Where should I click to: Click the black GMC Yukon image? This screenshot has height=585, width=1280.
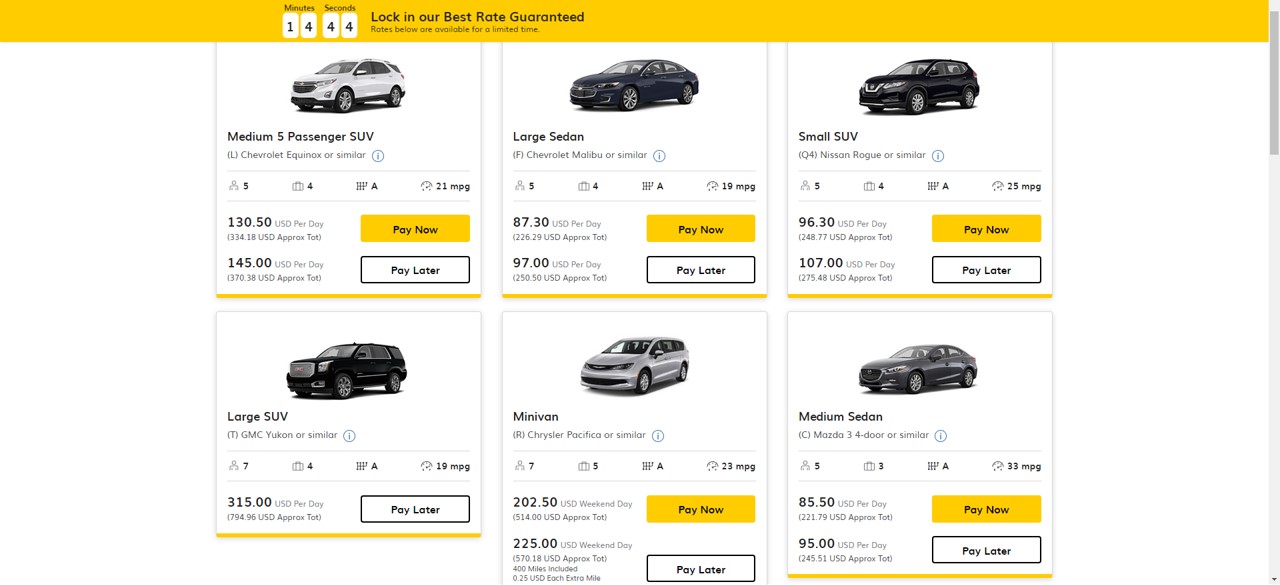click(x=347, y=370)
